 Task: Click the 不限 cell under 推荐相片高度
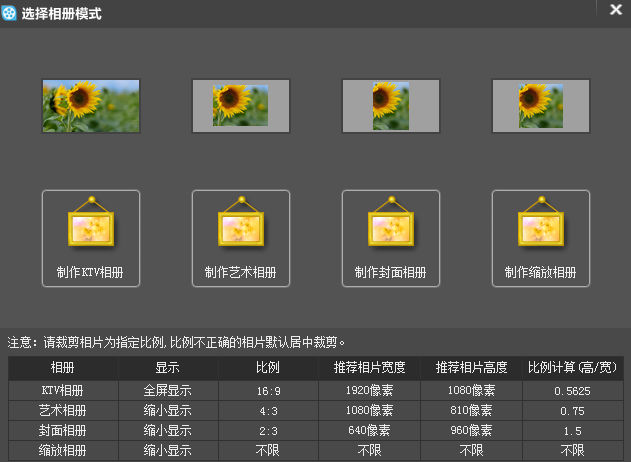(x=471, y=450)
